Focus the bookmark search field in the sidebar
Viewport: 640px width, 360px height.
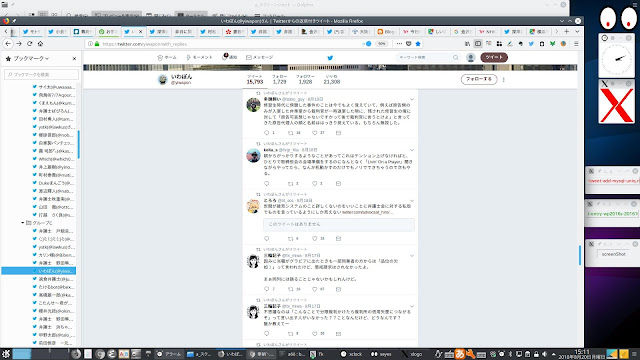point(41,74)
